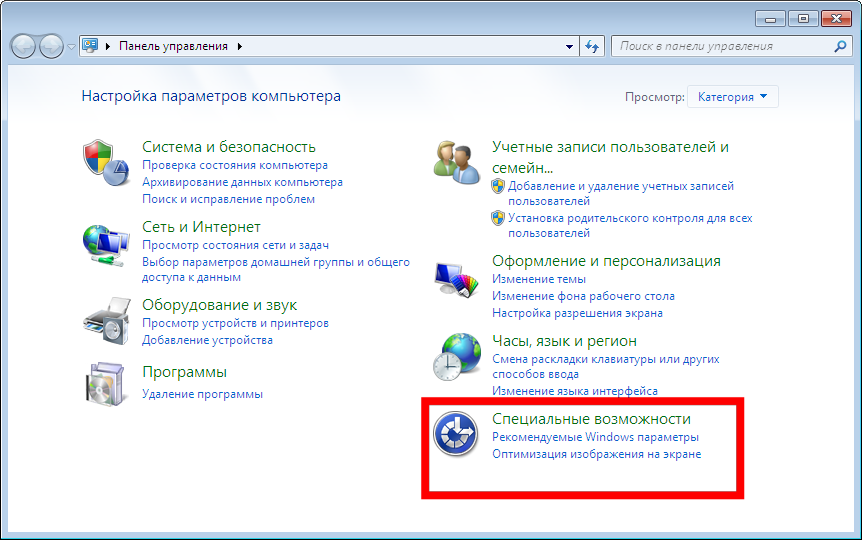862x540 pixels.
Task: Open Изменение фона рабочего стола
Action: (583, 296)
